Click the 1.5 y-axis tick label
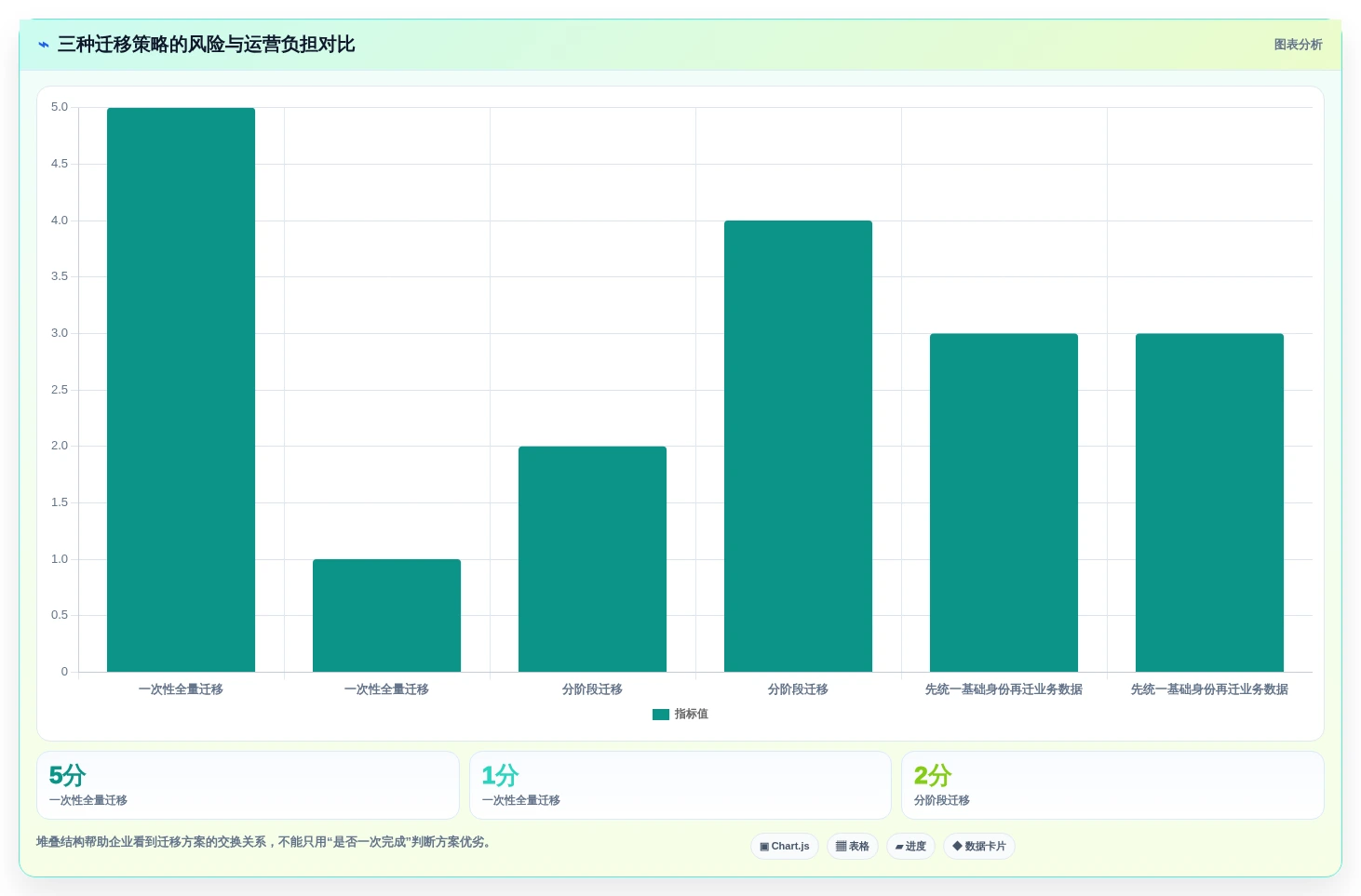Image resolution: width=1361 pixels, height=896 pixels. point(60,502)
